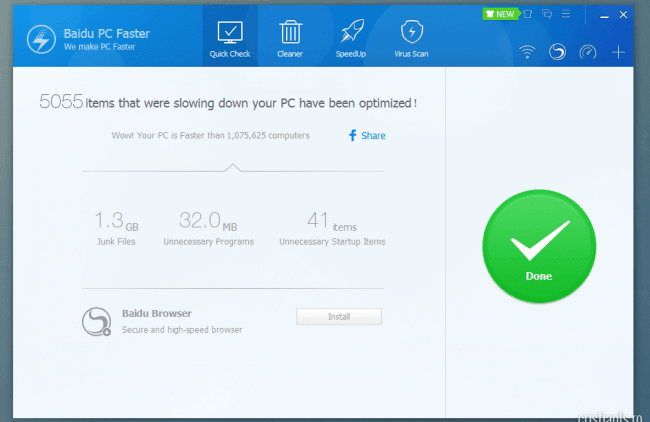This screenshot has height=422, width=650.
Task: Click the green Done button
Action: click(539, 246)
